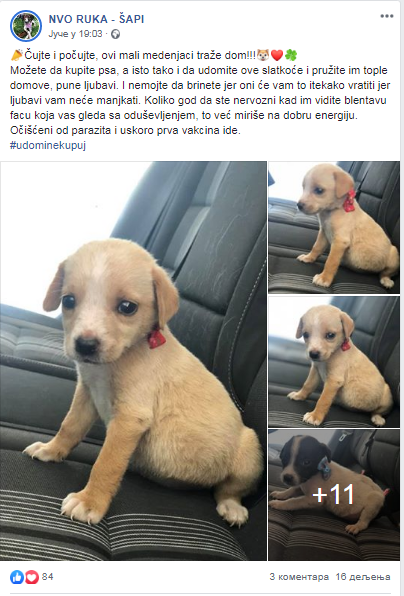Click the four-leaf clover emoji
The image size is (404, 596).
tap(291, 55)
